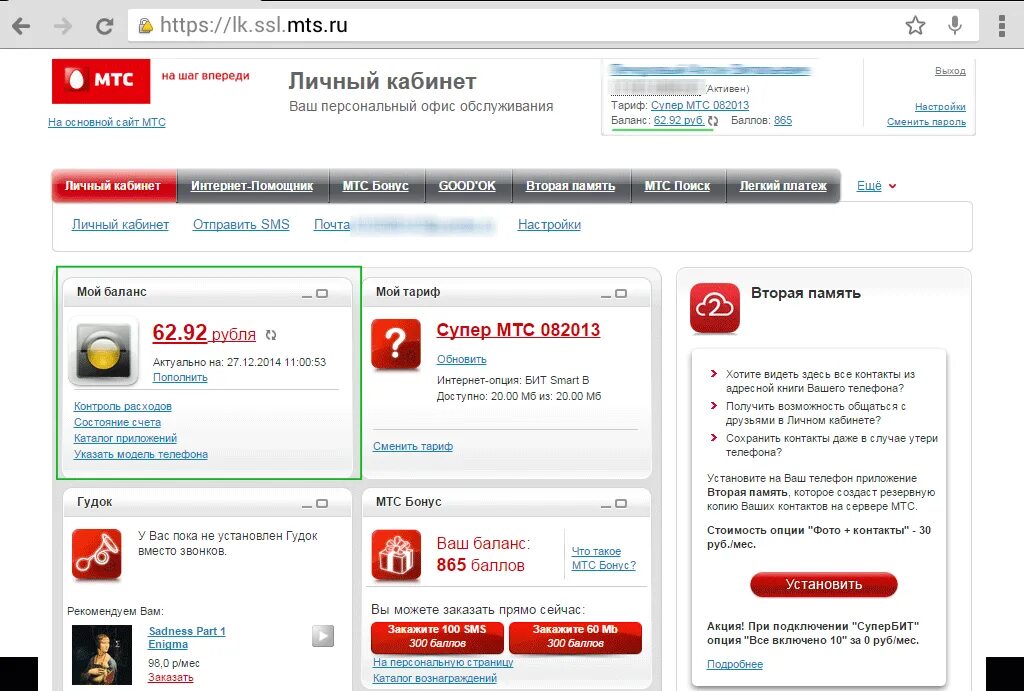The image size is (1024, 691).
Task: Click the red question mark tariff icon
Action: pyautogui.click(x=396, y=344)
